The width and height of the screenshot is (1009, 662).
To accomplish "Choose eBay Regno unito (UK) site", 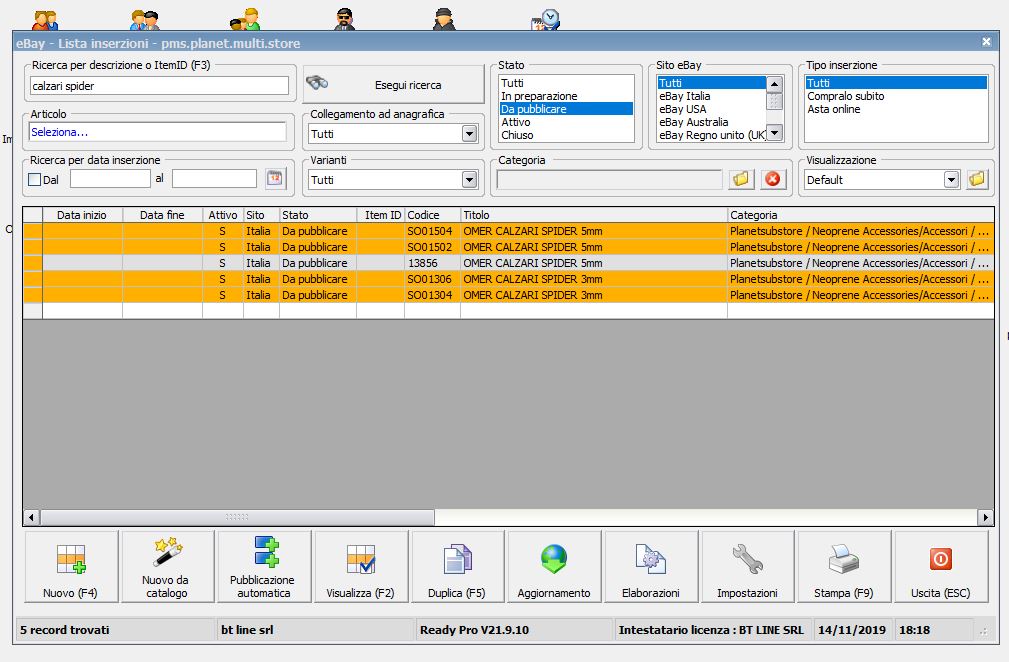I will point(712,134).
